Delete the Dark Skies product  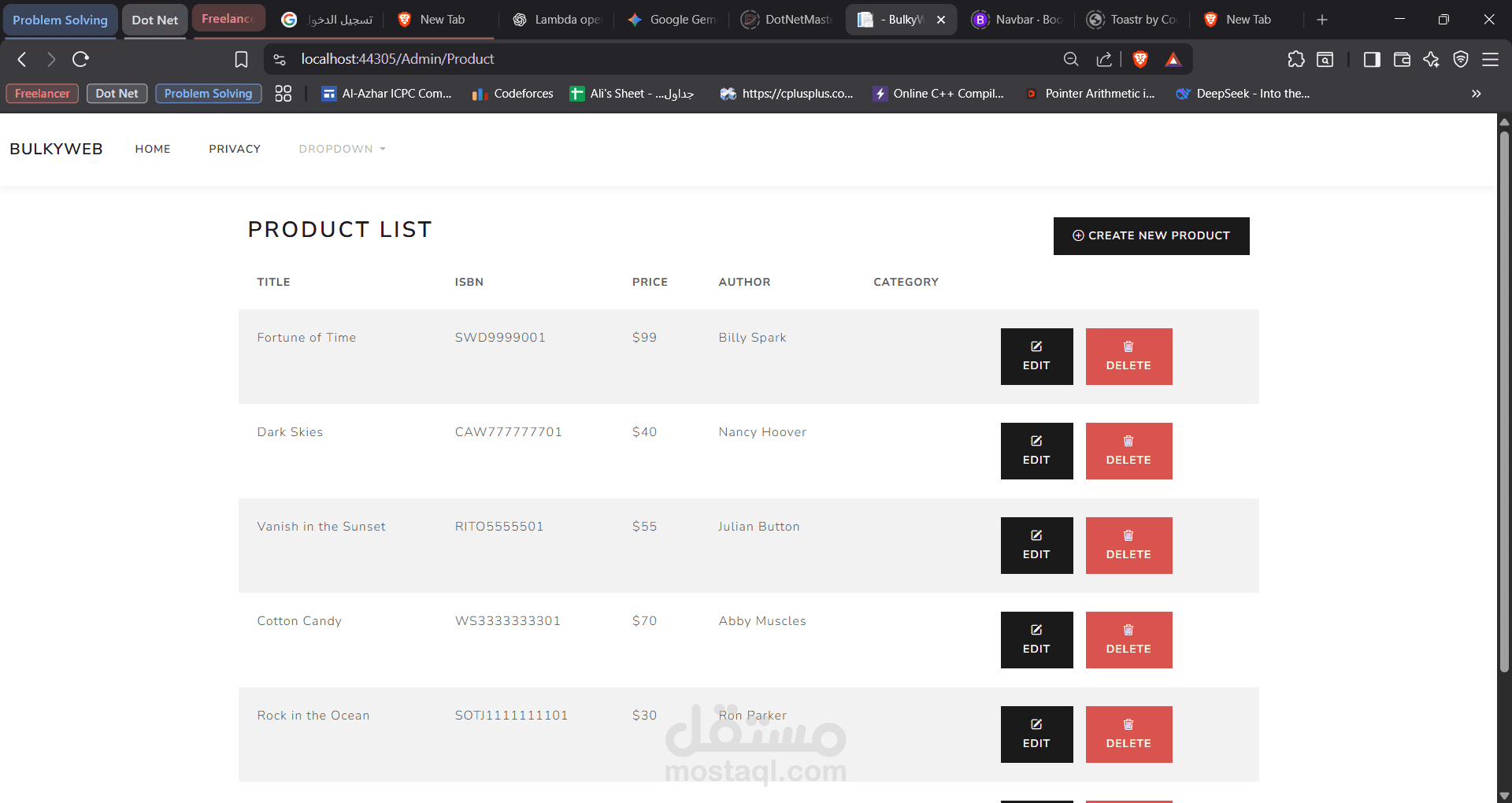(x=1128, y=451)
